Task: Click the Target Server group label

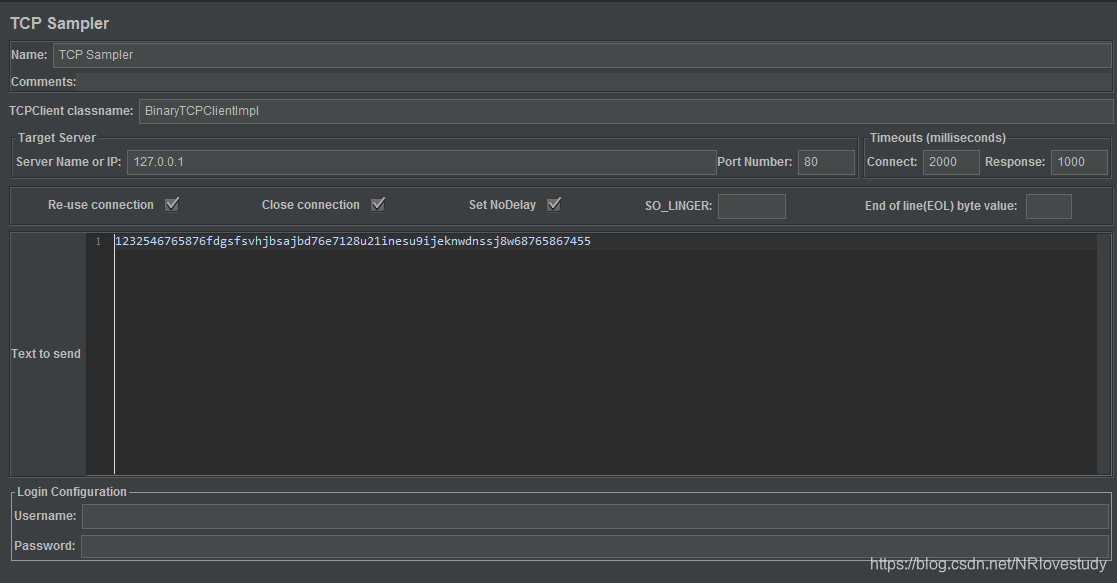Action: tap(56, 138)
